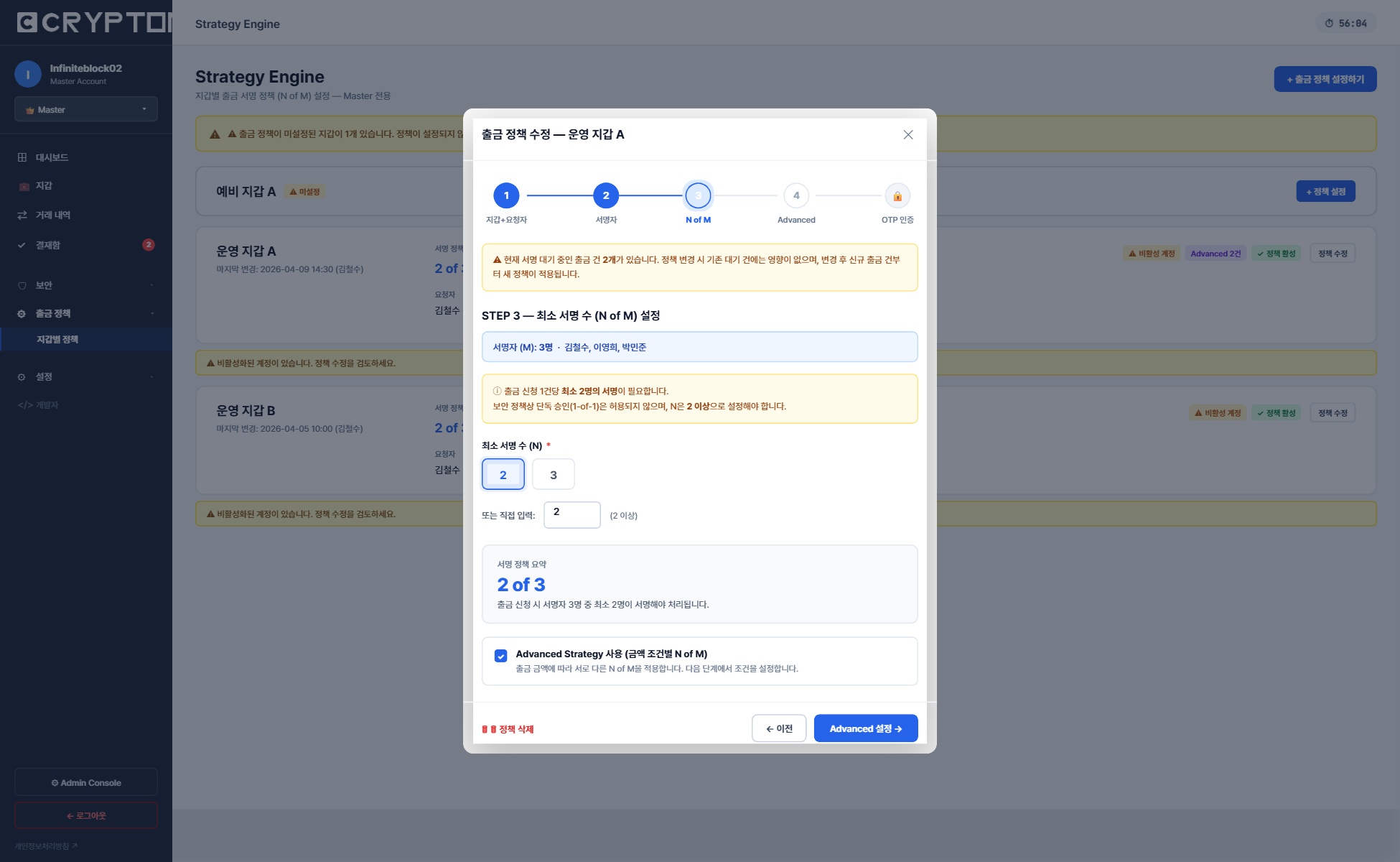This screenshot has width=1400, height=862.
Task: Click the 개발자 code brackets icon
Action: 25,404
